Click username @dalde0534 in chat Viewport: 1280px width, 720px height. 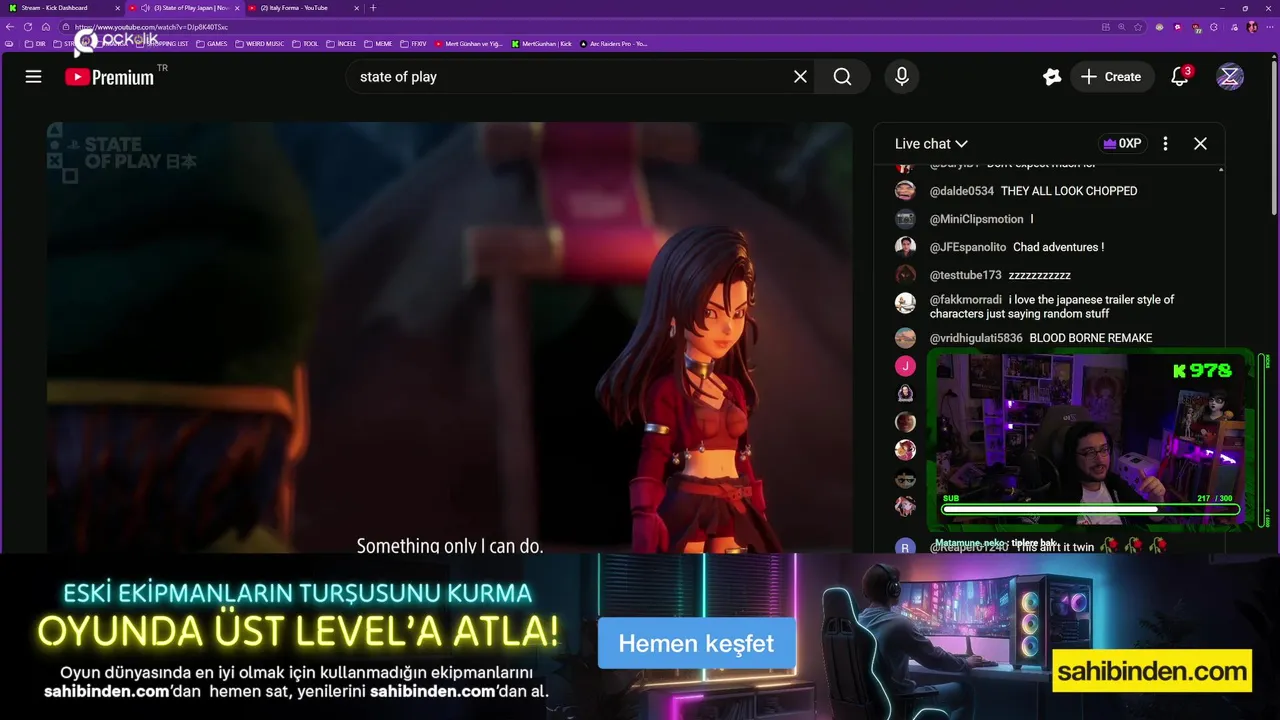click(961, 191)
